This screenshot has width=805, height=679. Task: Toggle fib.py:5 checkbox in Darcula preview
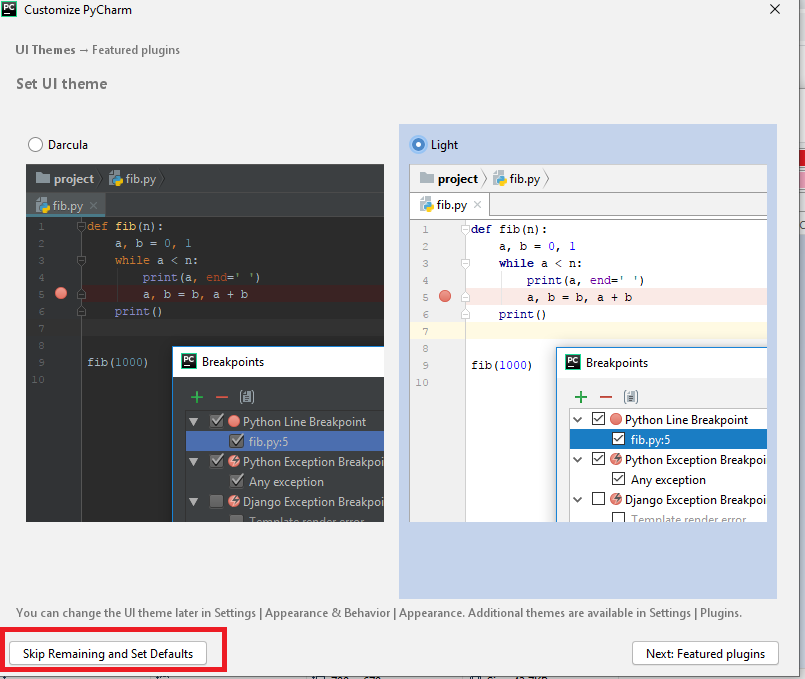pos(237,440)
